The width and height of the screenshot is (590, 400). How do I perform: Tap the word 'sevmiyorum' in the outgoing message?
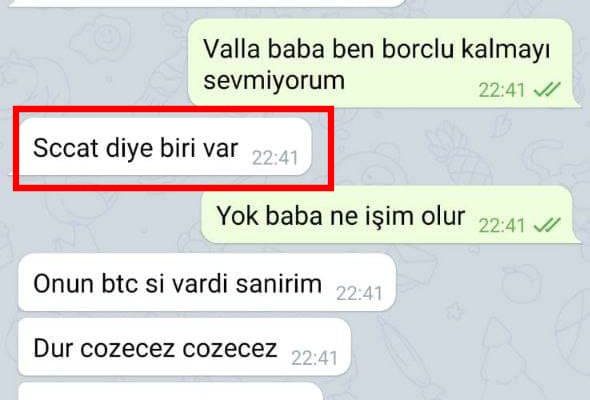pyautogui.click(x=274, y=81)
